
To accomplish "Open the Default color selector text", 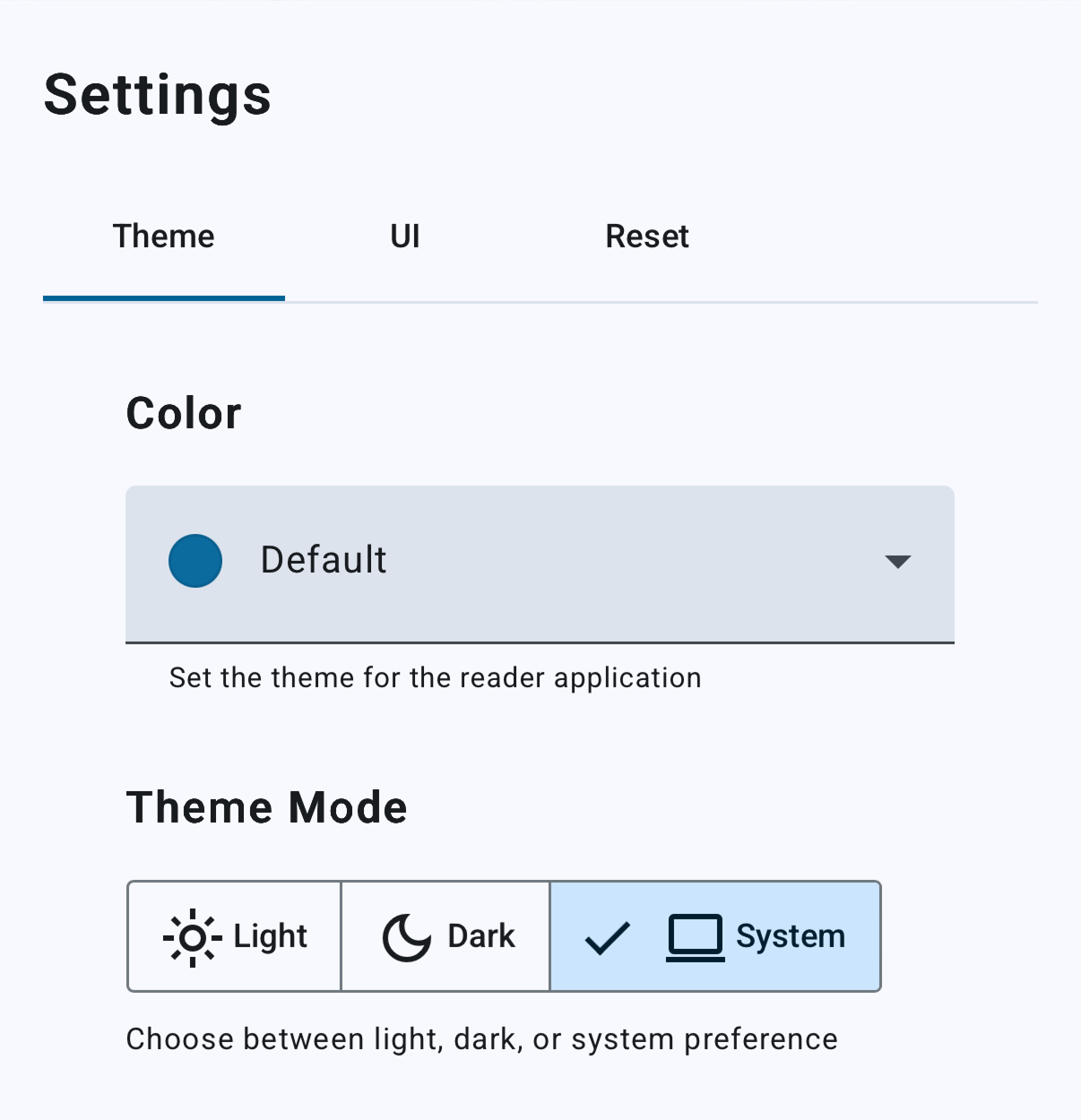I will (x=324, y=560).
